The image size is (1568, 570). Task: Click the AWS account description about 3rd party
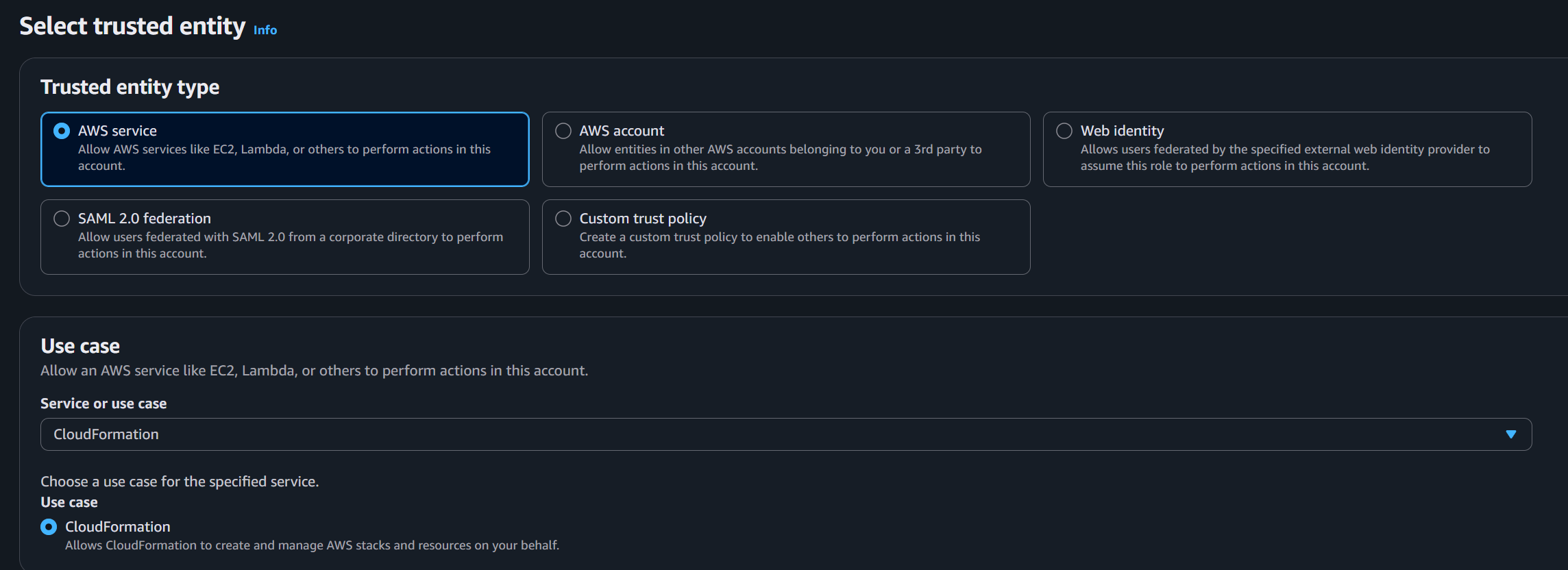pyautogui.click(x=781, y=158)
